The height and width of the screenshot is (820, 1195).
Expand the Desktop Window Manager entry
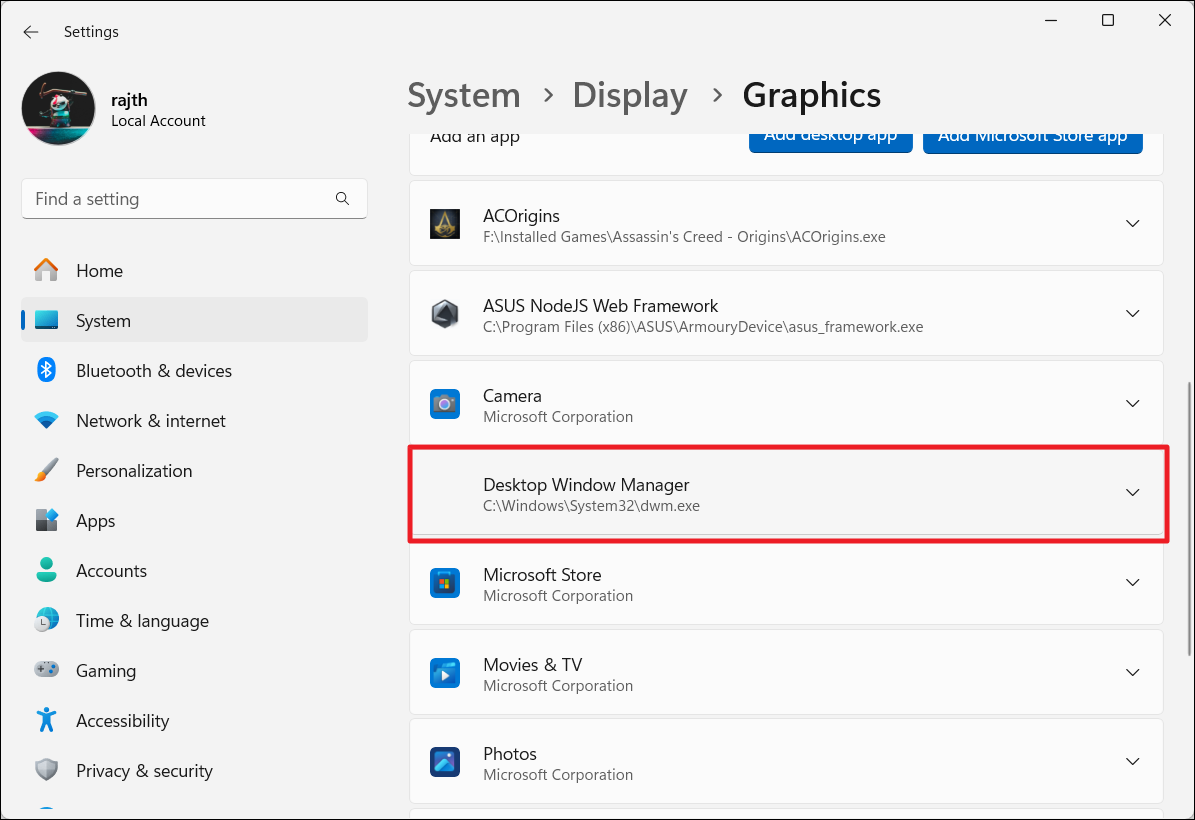coord(1132,493)
